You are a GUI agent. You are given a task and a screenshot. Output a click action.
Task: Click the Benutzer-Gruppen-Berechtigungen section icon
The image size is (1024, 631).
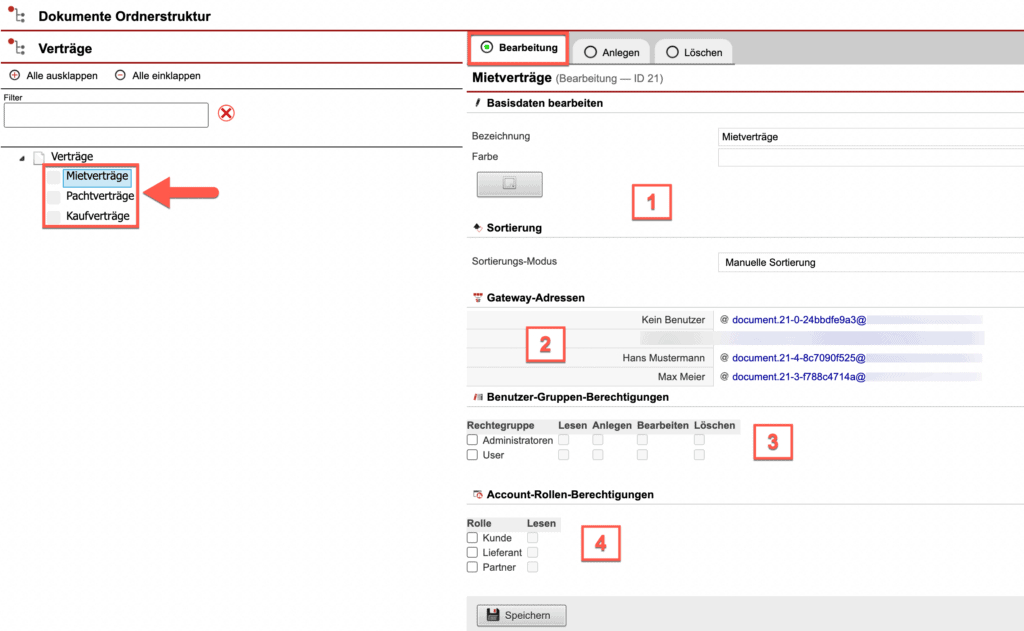pyautogui.click(x=477, y=395)
